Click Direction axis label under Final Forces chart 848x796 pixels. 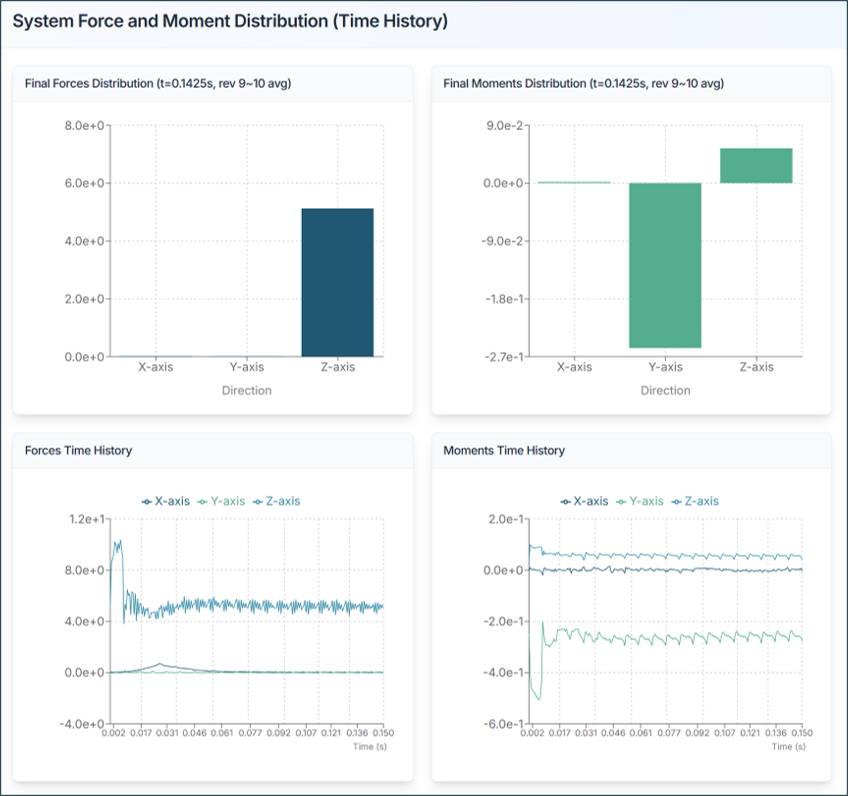(x=246, y=390)
